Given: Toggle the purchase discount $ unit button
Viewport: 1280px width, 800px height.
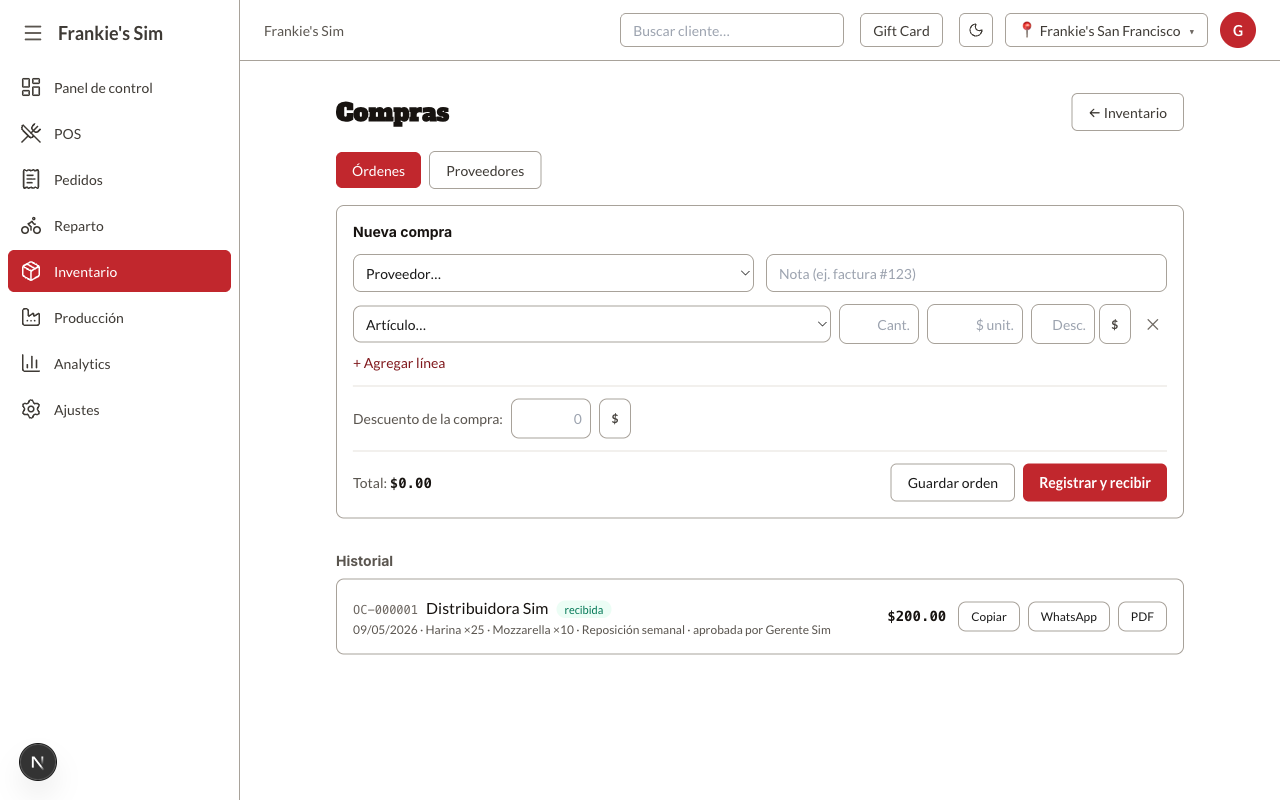Looking at the screenshot, I should point(615,419).
